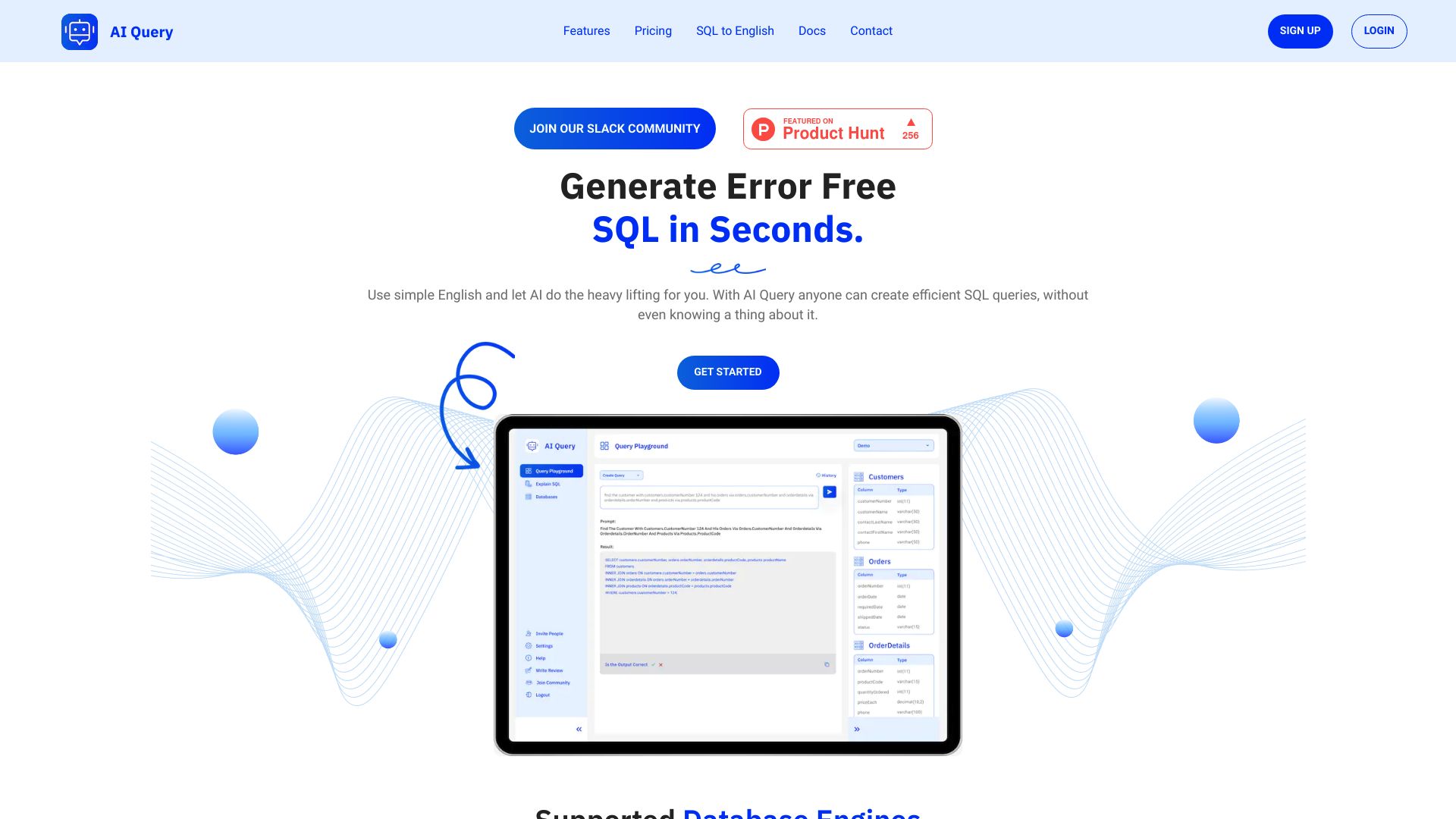Click the Settings sidebar icon
Image resolution: width=1456 pixels, height=819 pixels.
coord(528,646)
